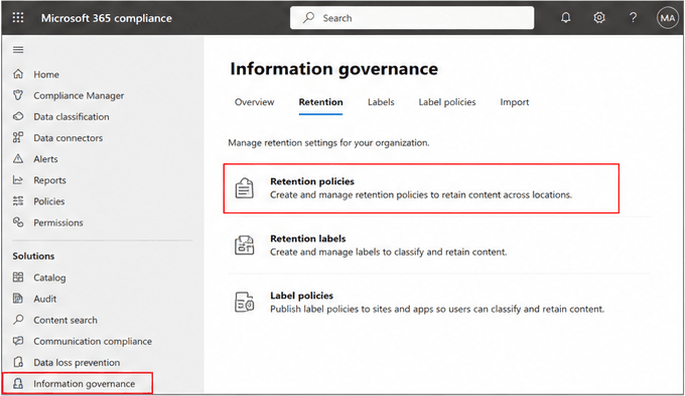
Task: Click into the Search field
Action: [x=412, y=18]
